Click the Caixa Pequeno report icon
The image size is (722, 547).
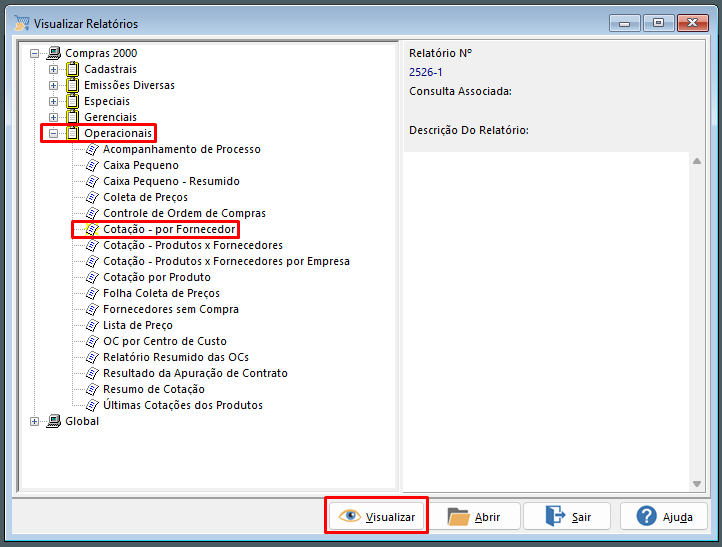tap(92, 165)
